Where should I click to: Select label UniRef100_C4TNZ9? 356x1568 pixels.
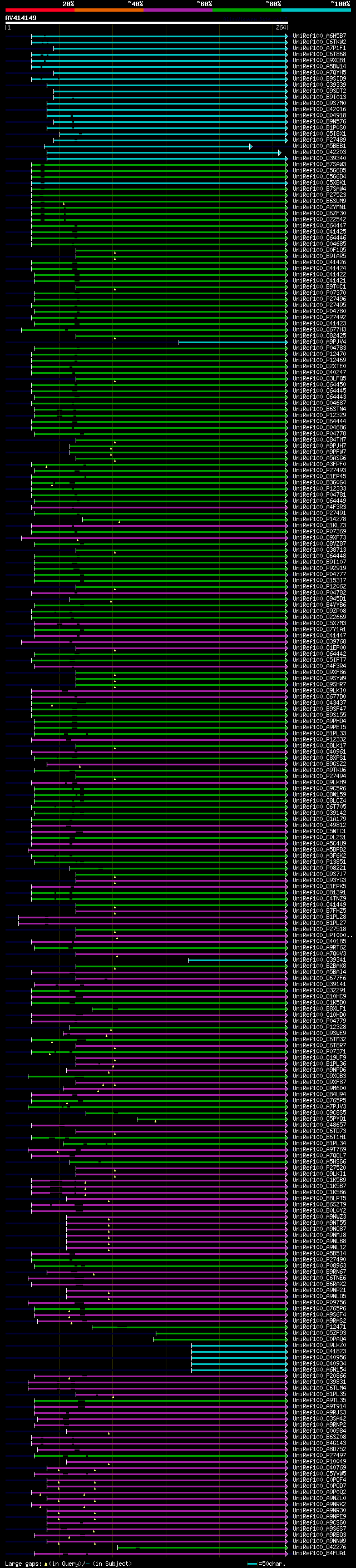[319, 898]
